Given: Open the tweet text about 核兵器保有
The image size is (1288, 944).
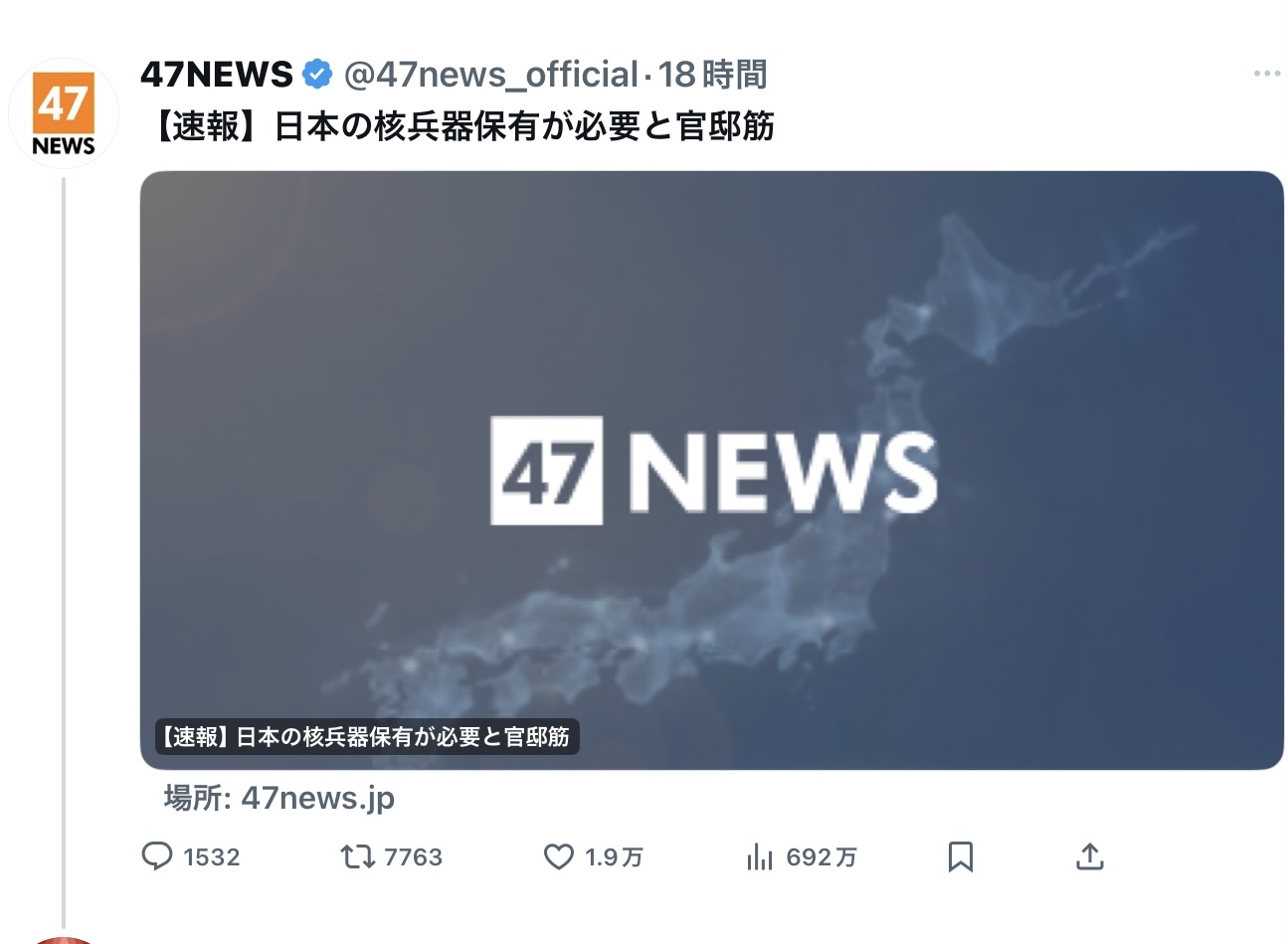Looking at the screenshot, I should 460,126.
